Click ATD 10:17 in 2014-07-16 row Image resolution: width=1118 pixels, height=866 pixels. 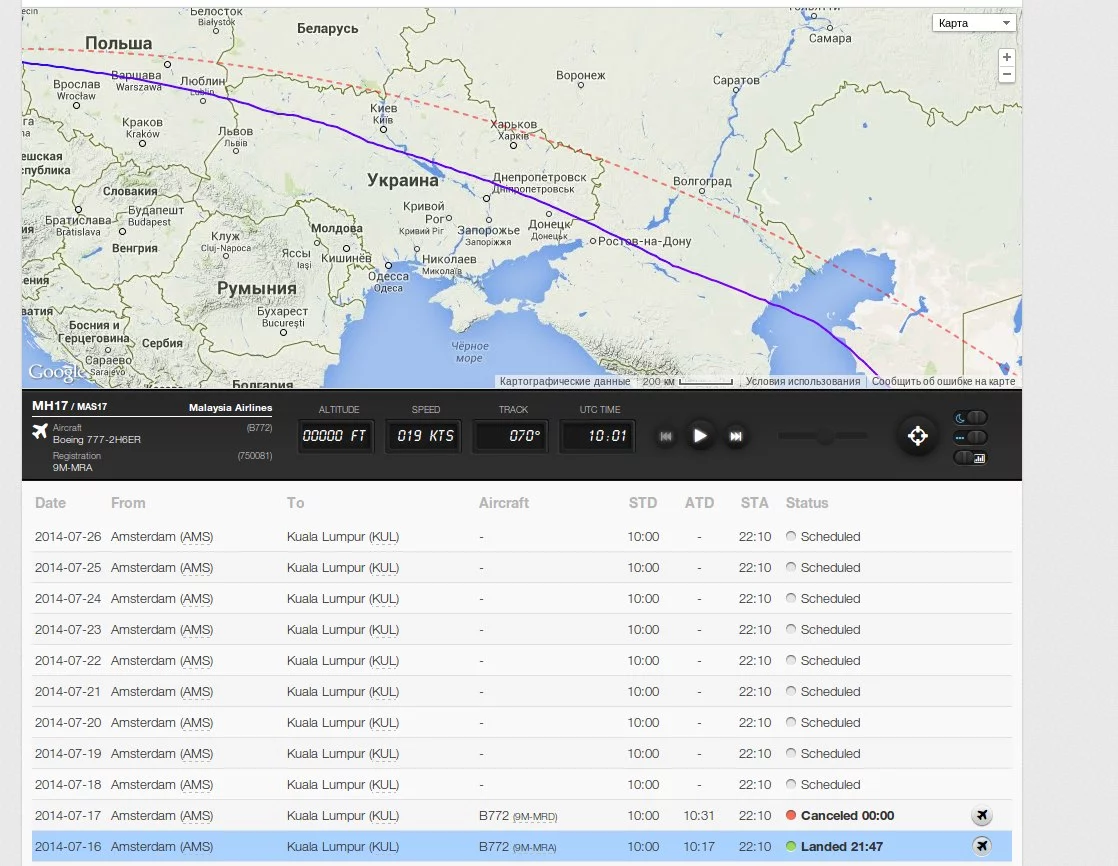tap(699, 847)
